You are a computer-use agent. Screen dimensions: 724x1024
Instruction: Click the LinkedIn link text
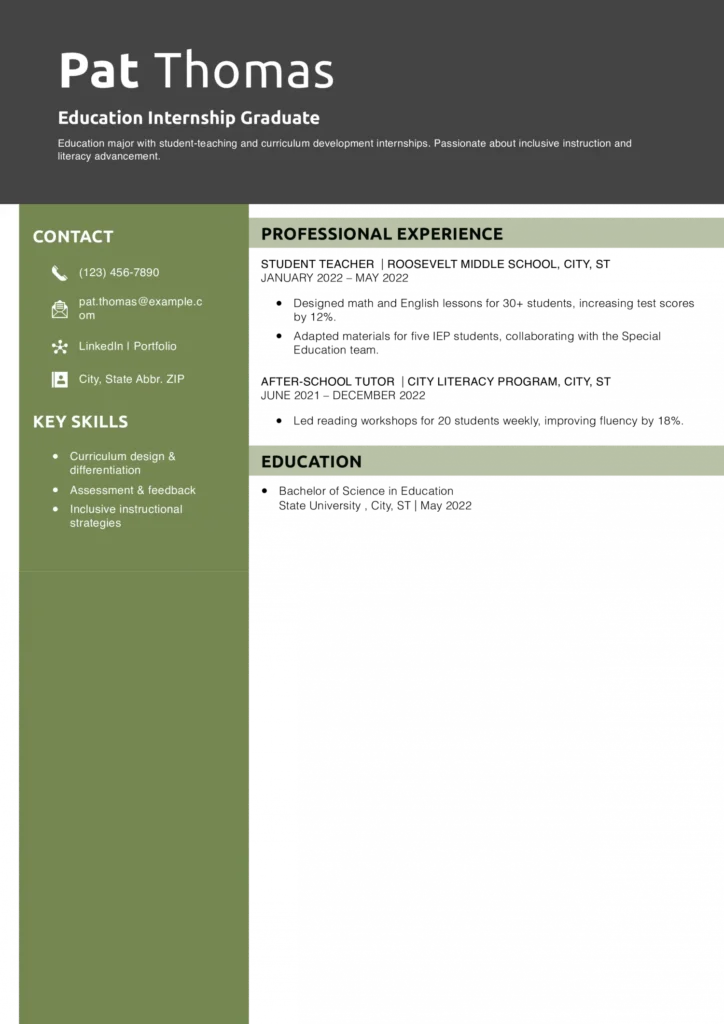pyautogui.click(x=101, y=346)
